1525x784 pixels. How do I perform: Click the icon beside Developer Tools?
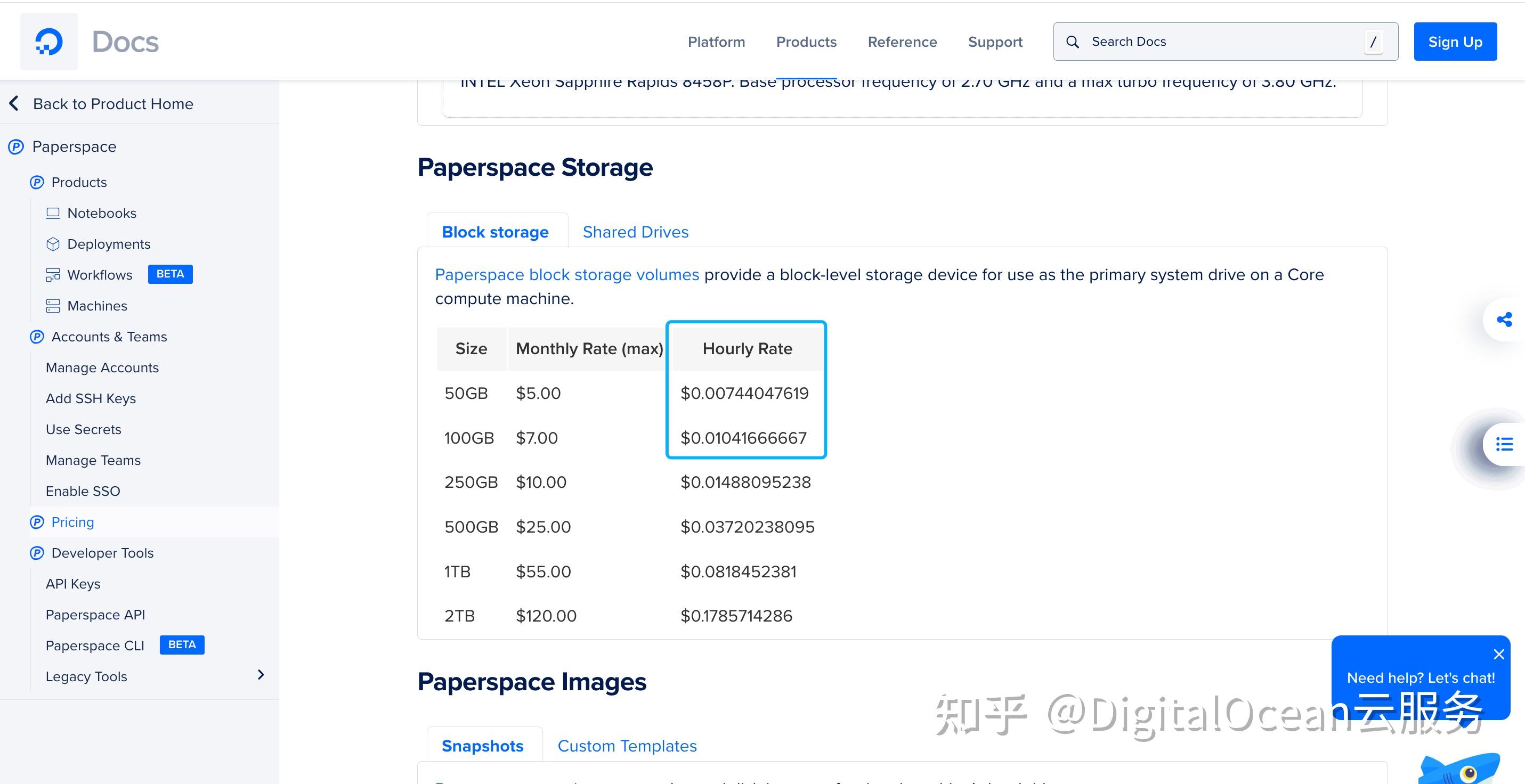click(37, 553)
